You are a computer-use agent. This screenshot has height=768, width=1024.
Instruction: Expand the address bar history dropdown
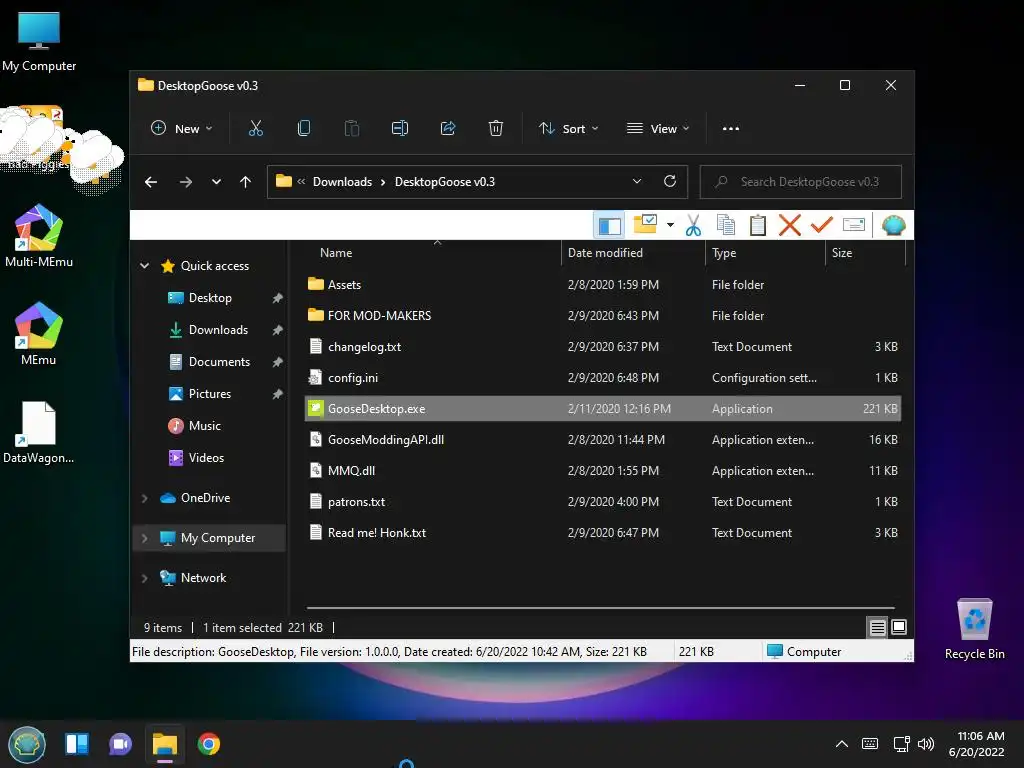coord(637,182)
